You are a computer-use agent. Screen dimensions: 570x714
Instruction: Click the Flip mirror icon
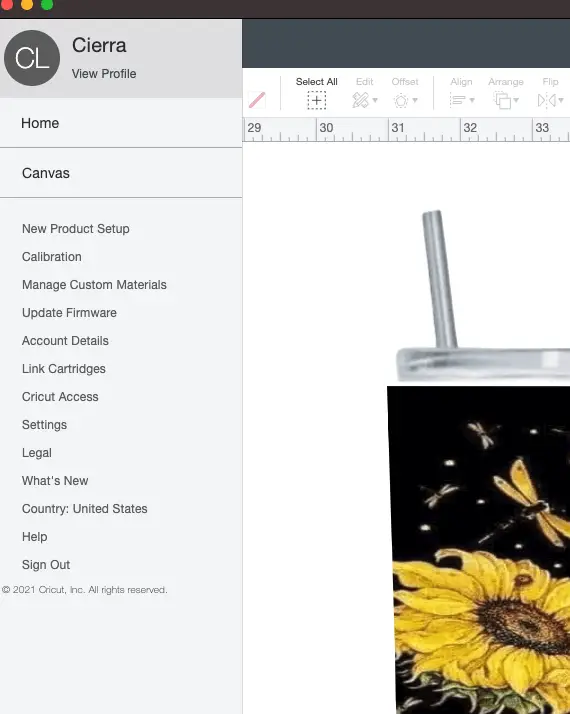tap(546, 100)
